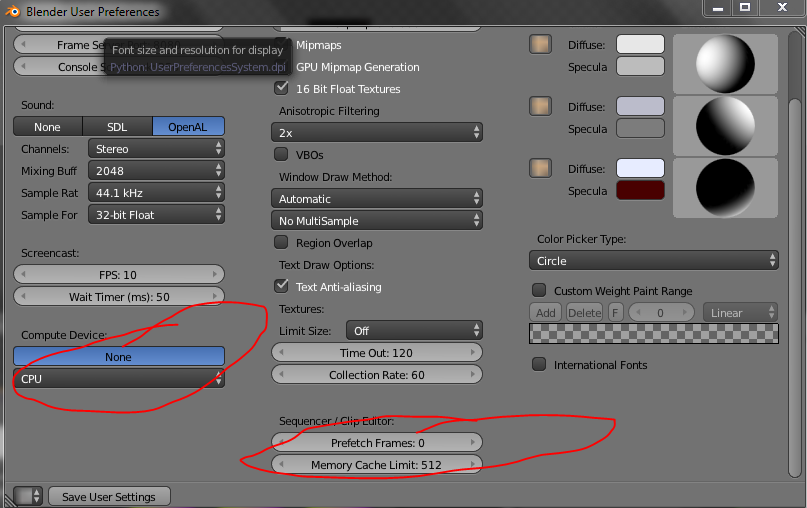Image resolution: width=807 pixels, height=508 pixels.
Task: Enable the VBOs checkbox
Action: (282, 154)
